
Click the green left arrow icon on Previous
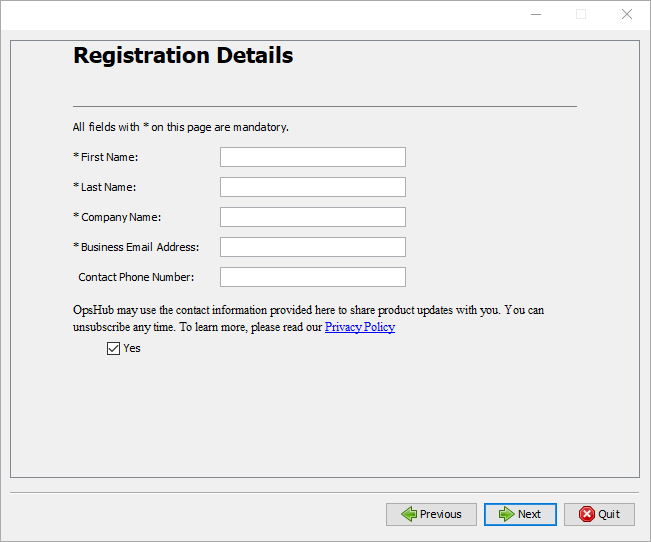pyautogui.click(x=408, y=514)
